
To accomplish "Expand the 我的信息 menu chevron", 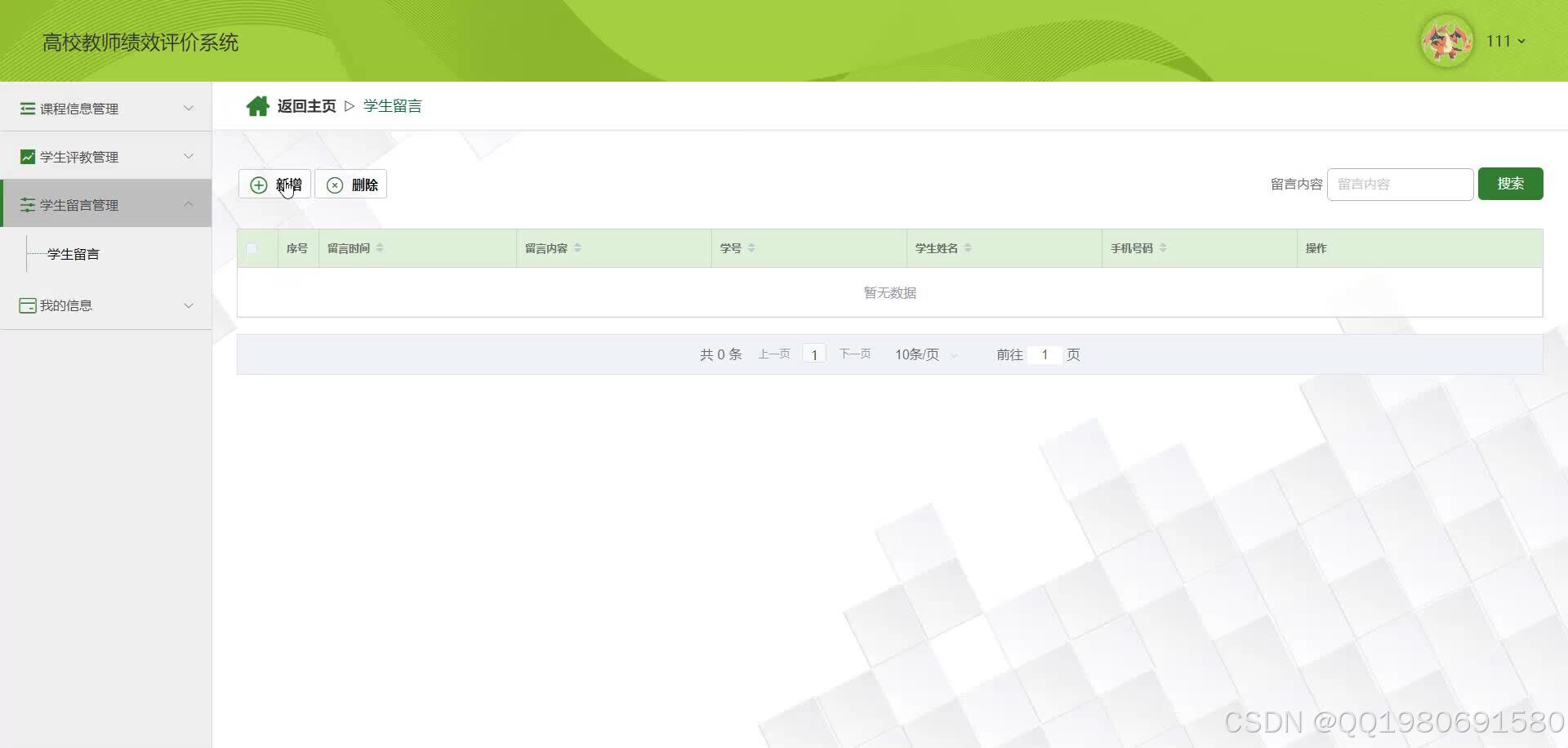I will pos(189,305).
